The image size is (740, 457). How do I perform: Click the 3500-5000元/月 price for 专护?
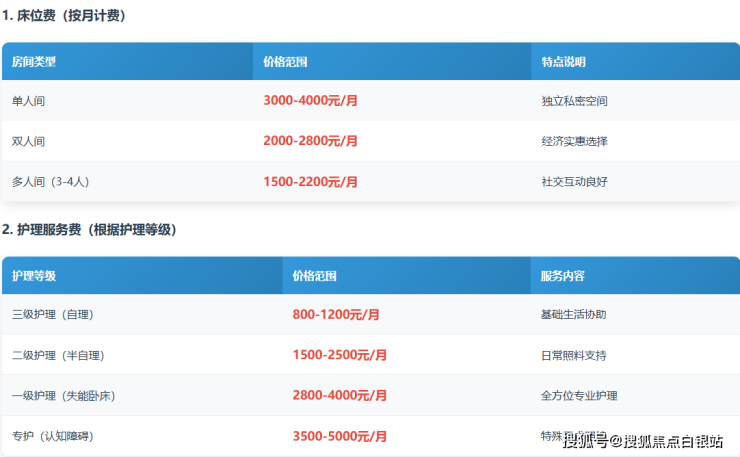pos(340,436)
